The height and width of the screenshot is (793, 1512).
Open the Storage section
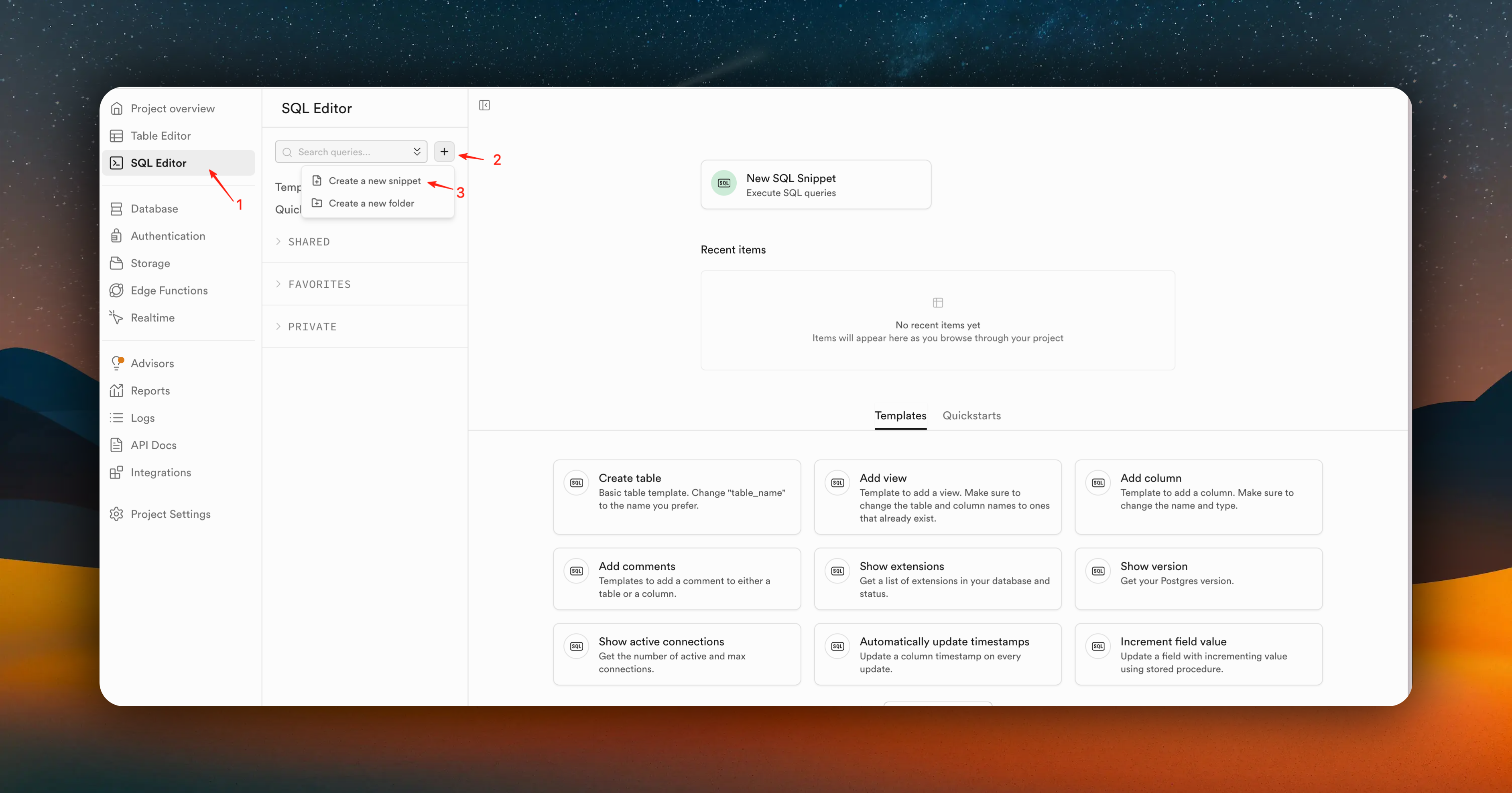pos(150,263)
